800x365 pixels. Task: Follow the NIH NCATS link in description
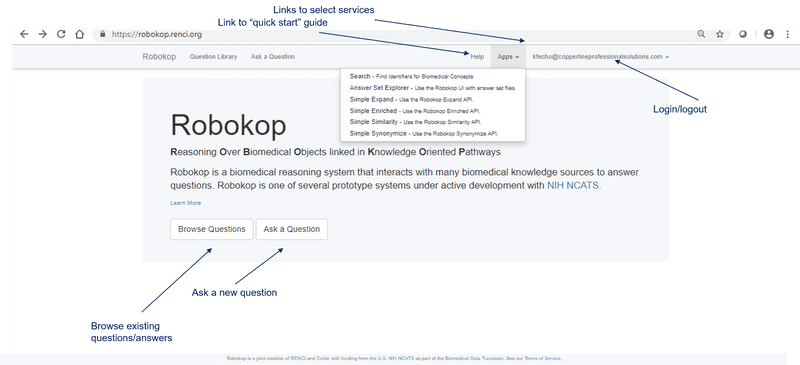pyautogui.click(x=573, y=186)
